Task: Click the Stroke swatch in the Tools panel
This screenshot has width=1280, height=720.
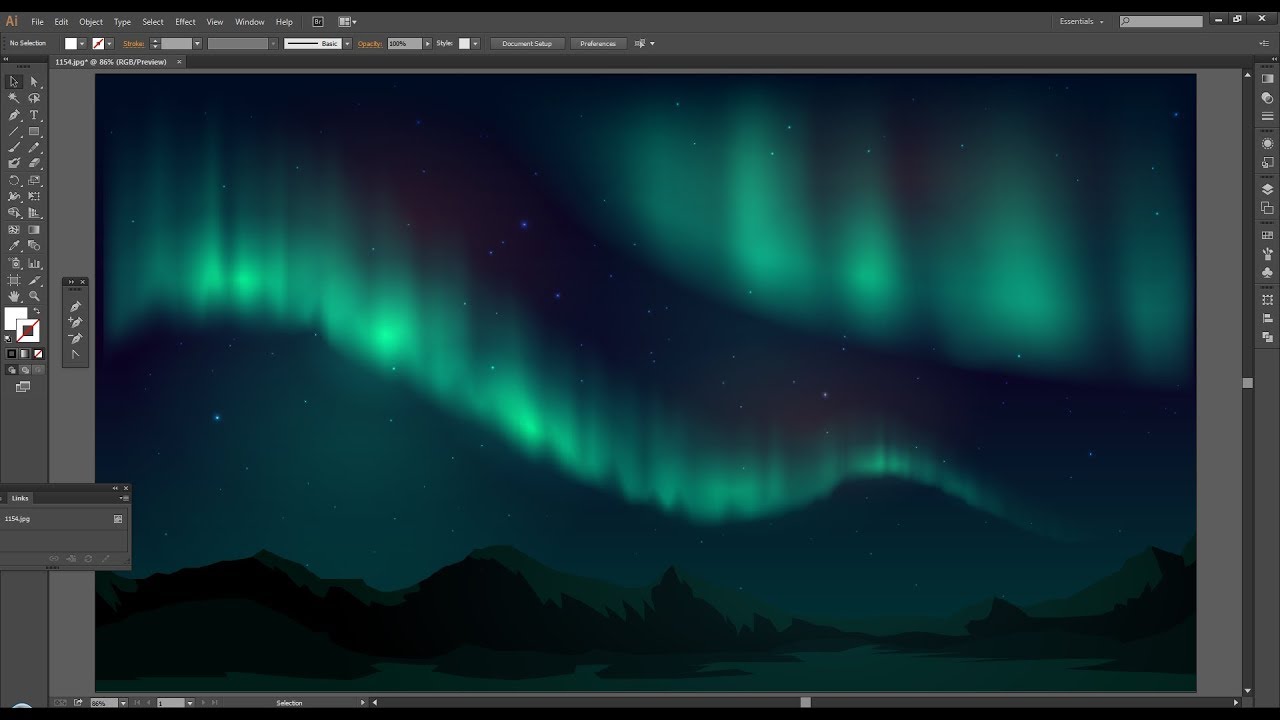Action: [29, 331]
